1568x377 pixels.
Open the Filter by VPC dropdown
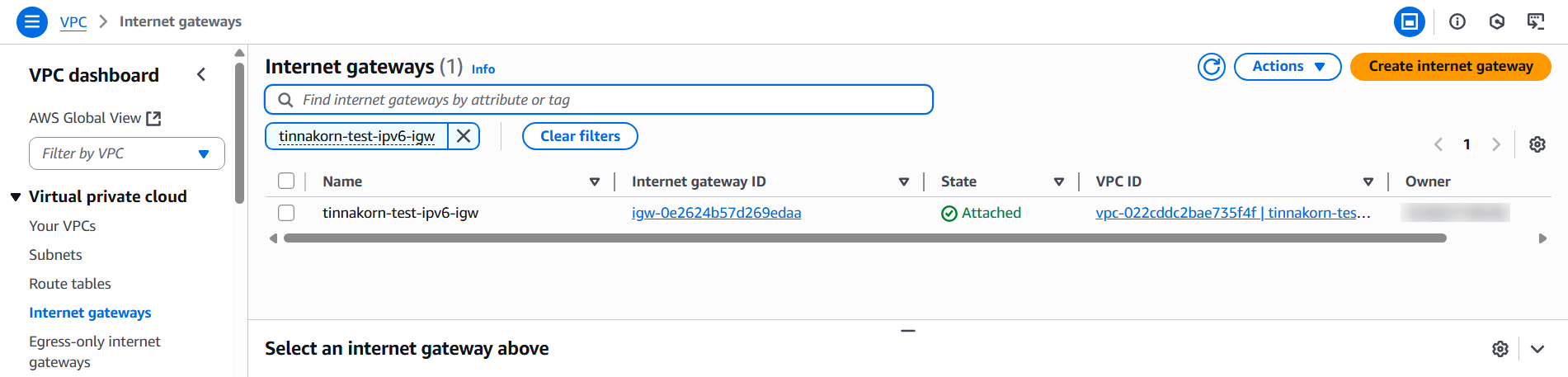pyautogui.click(x=127, y=153)
